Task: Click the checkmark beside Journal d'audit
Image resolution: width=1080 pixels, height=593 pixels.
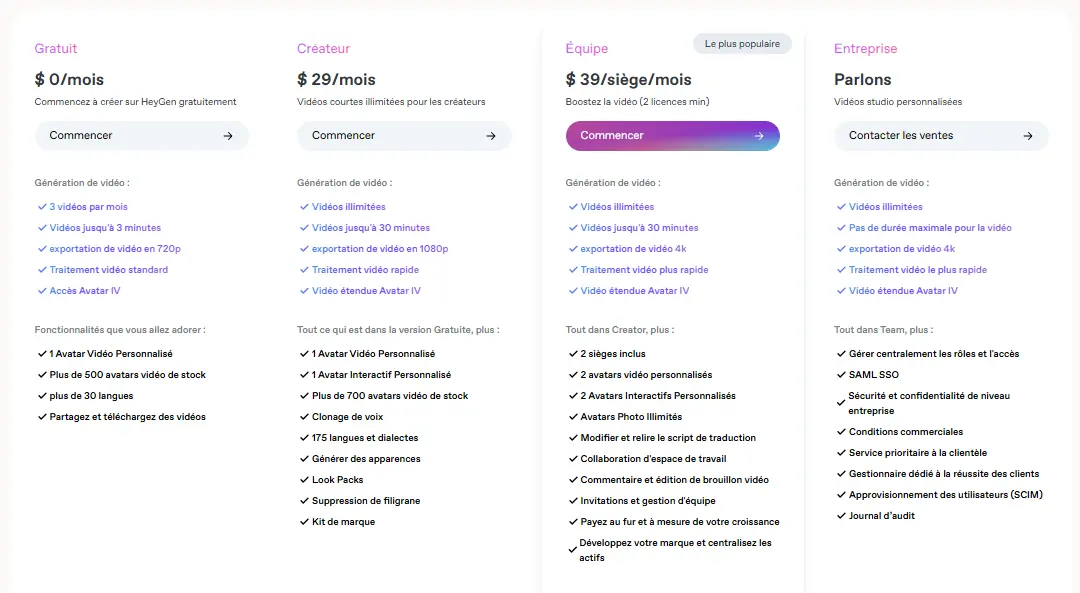Action: tap(841, 516)
